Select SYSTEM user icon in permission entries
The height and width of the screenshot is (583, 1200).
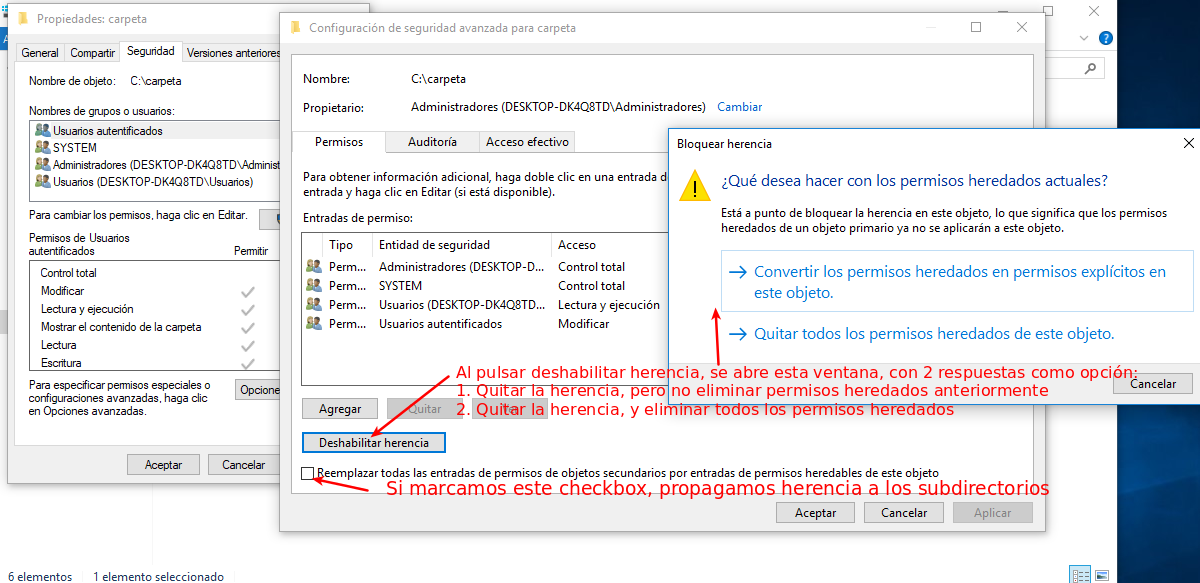point(314,286)
